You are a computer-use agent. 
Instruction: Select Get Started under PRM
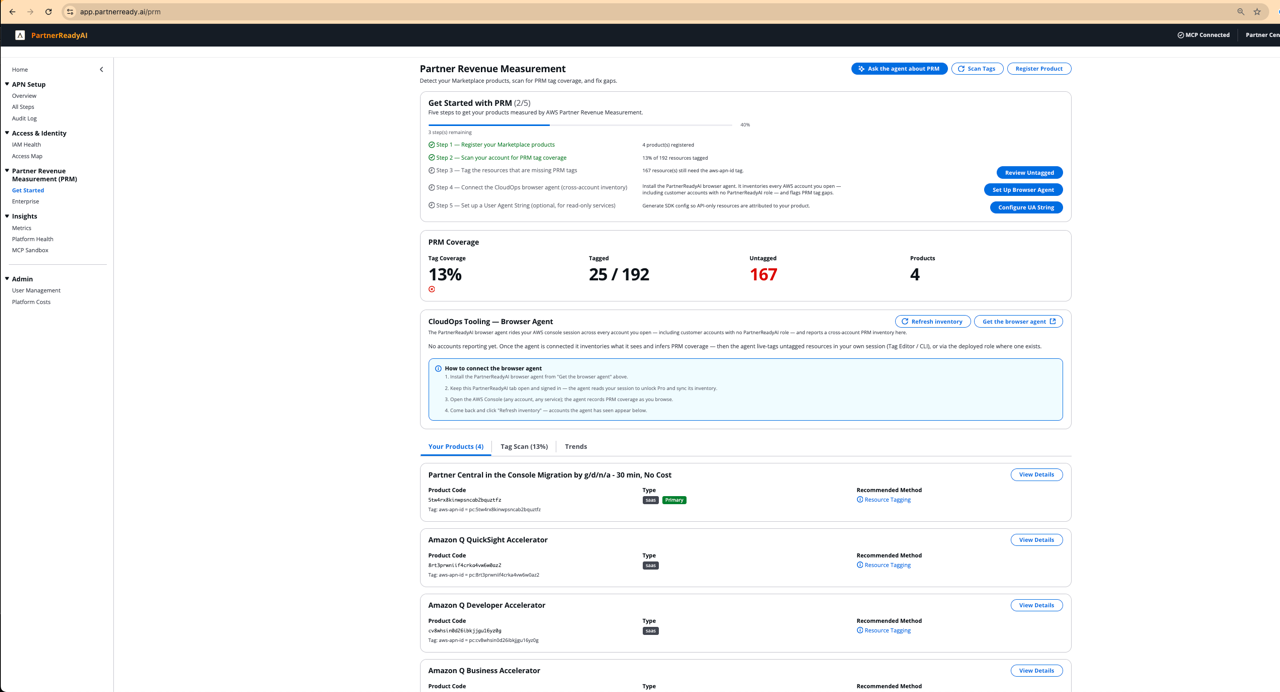click(28, 190)
